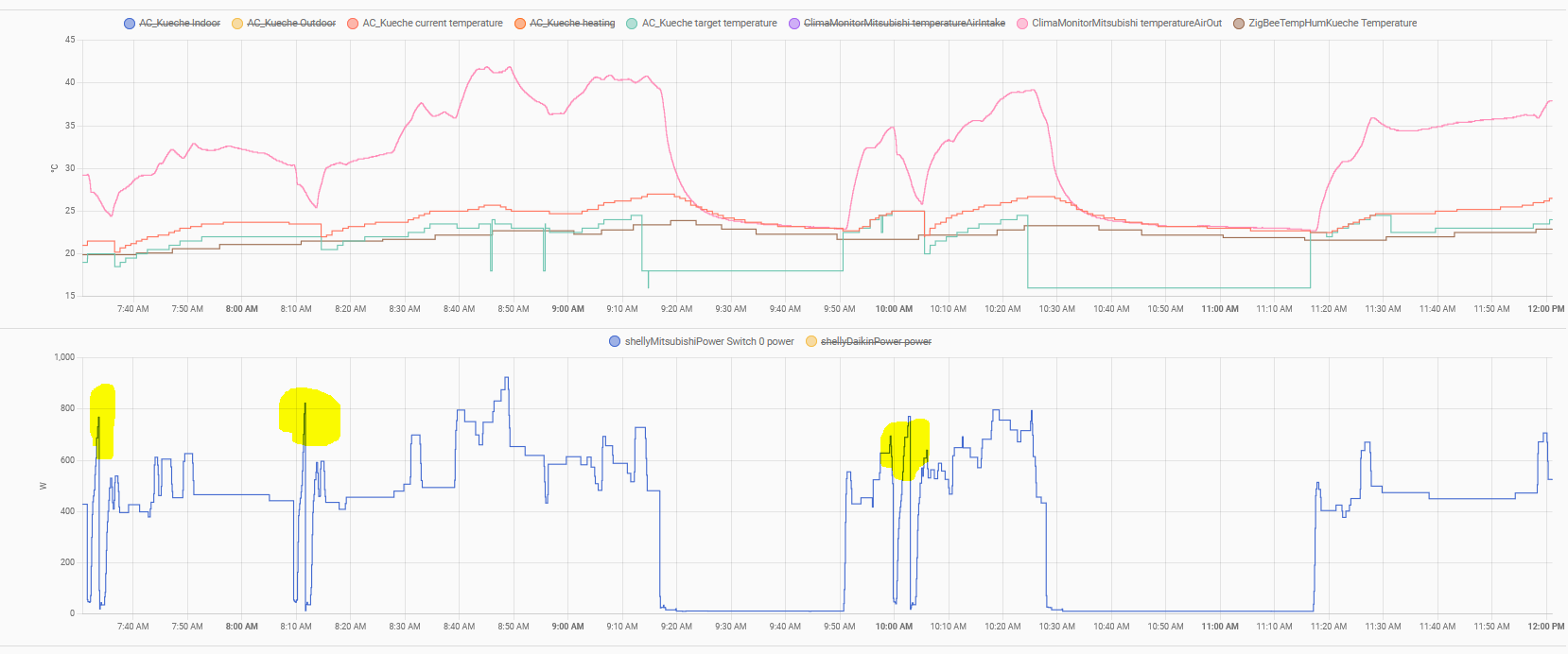1568x654 pixels.
Task: Click the °C unit label on temperature chart
Action: (55, 168)
